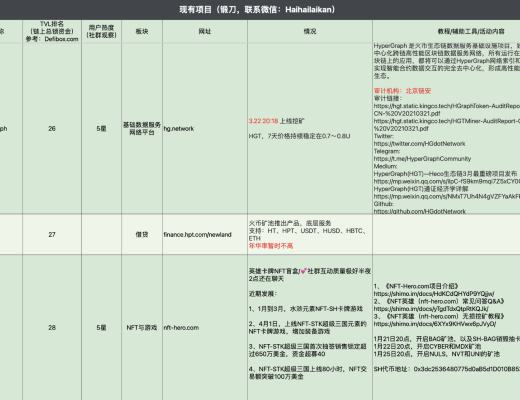Select the 用户热度 column header

pos(101,31)
